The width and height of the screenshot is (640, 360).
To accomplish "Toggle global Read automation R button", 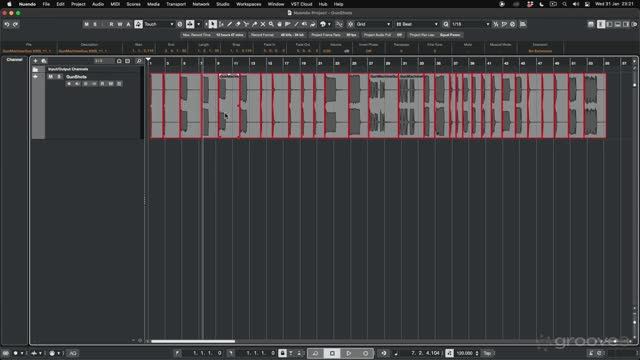I will coord(111,24).
